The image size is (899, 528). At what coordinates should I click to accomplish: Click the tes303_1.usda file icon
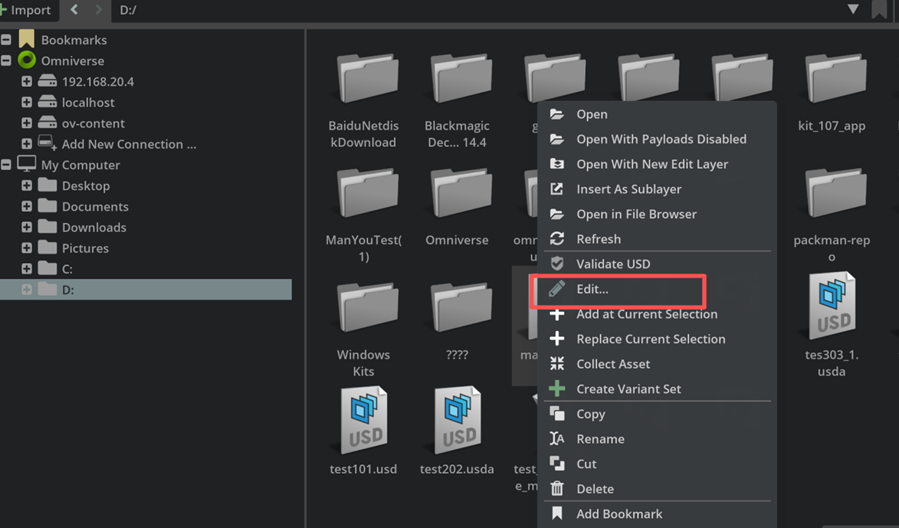pos(832,306)
